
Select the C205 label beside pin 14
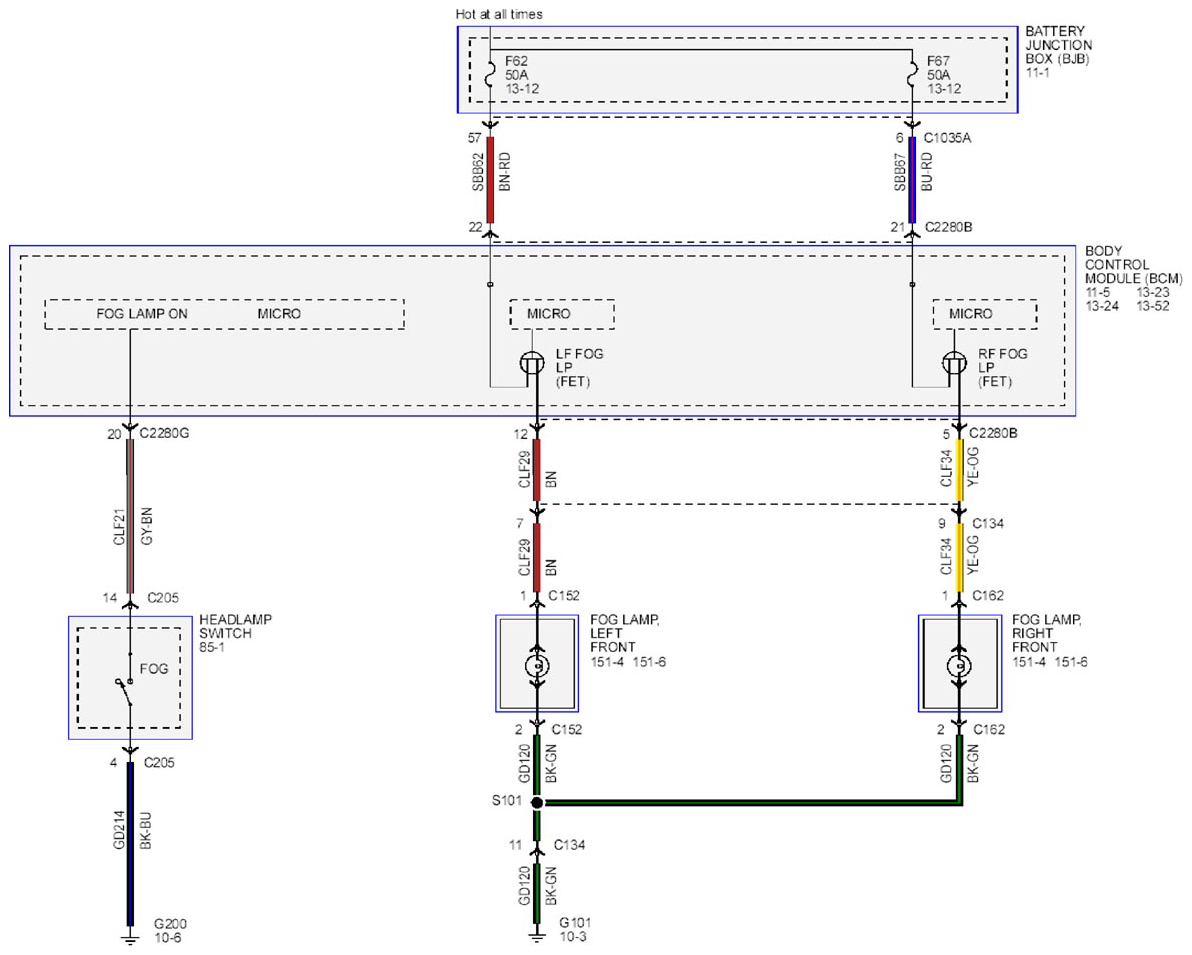point(163,598)
